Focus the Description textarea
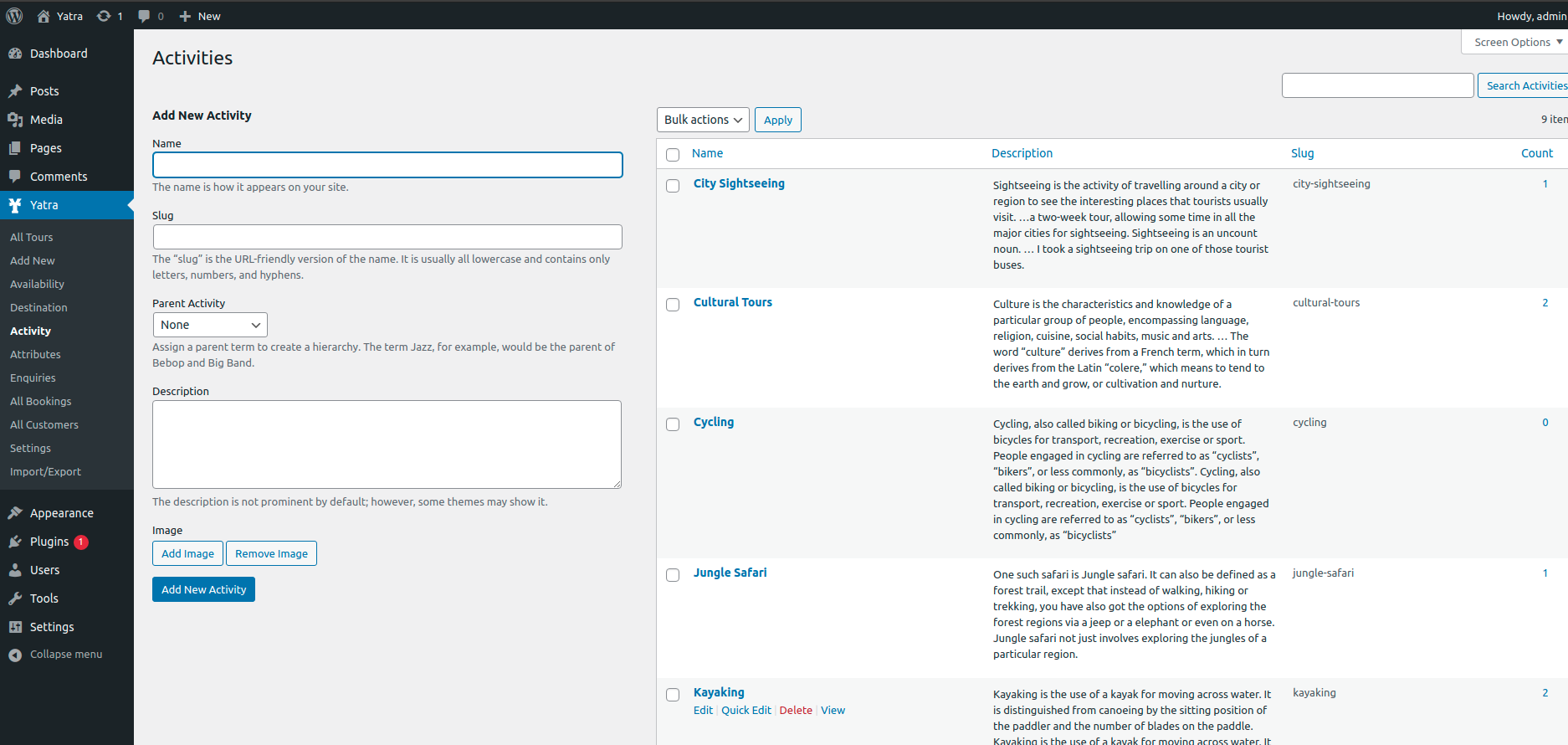This screenshot has height=745, width=1568. tap(387, 444)
